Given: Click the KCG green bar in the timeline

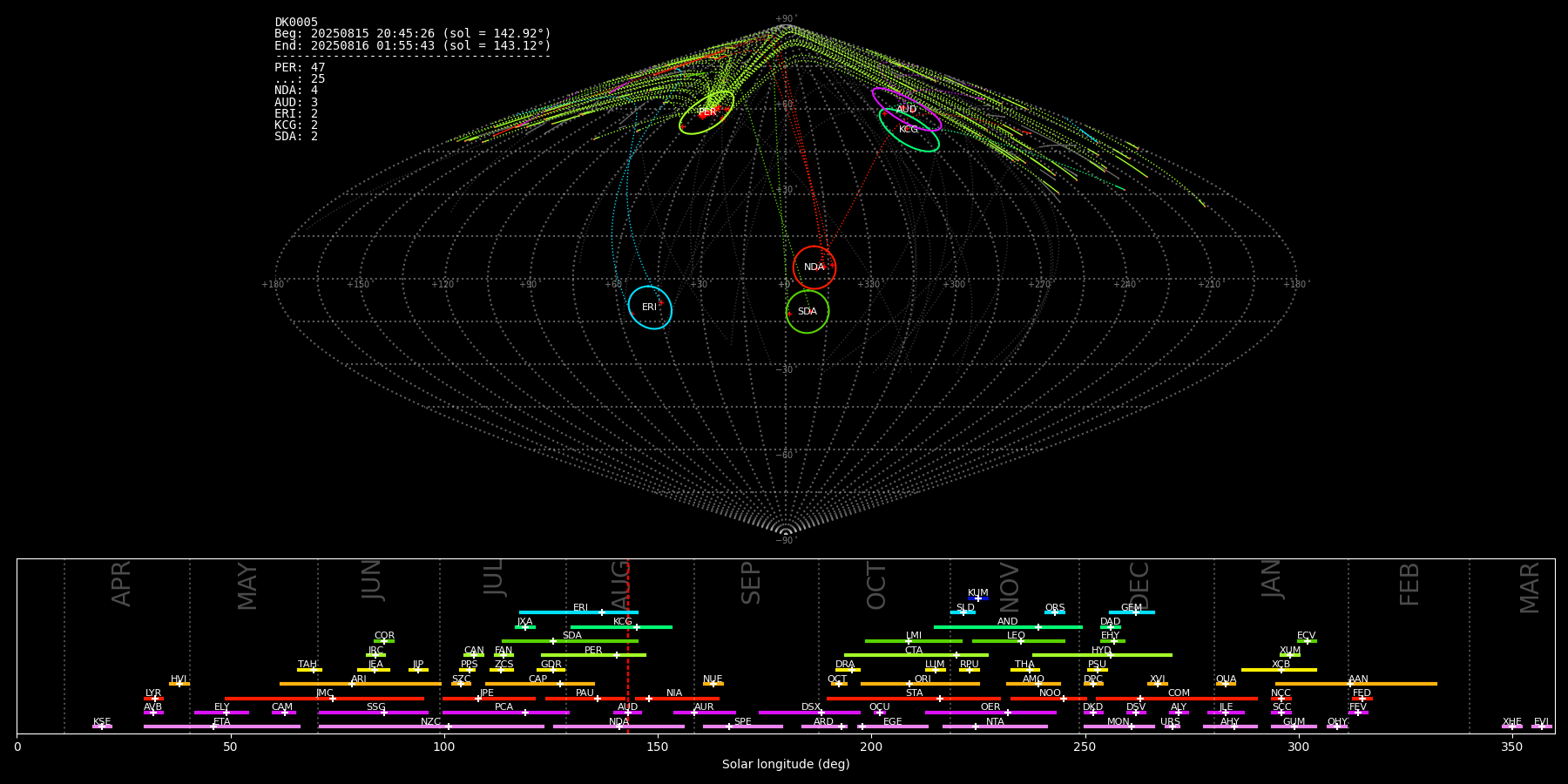Looking at the screenshot, I should pyautogui.click(x=621, y=626).
